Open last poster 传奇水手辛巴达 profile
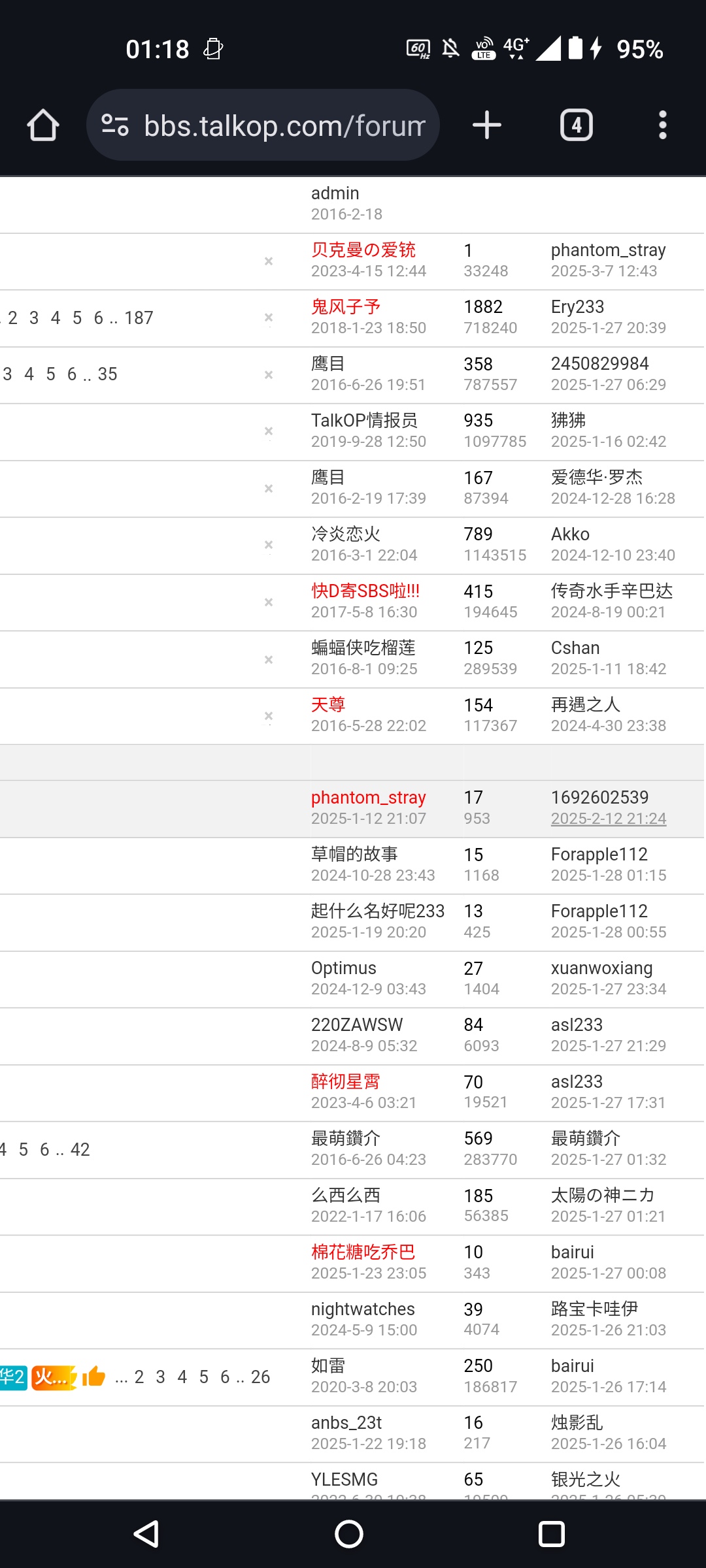The image size is (706, 1568). [x=612, y=591]
